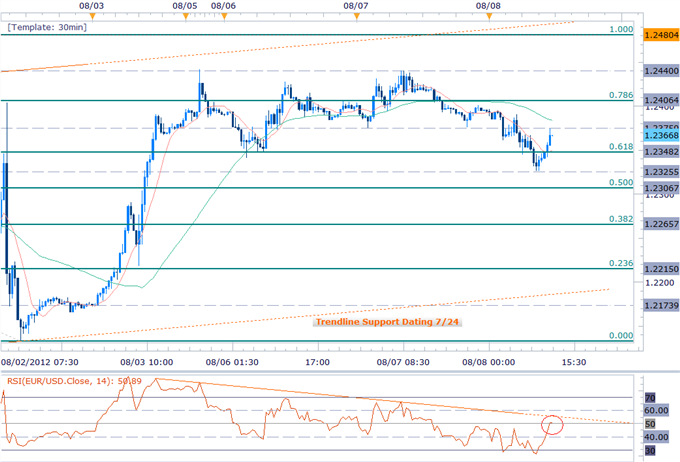Select the 70 level on RSI scale
Screen dimensions: 680x462
click(x=648, y=398)
